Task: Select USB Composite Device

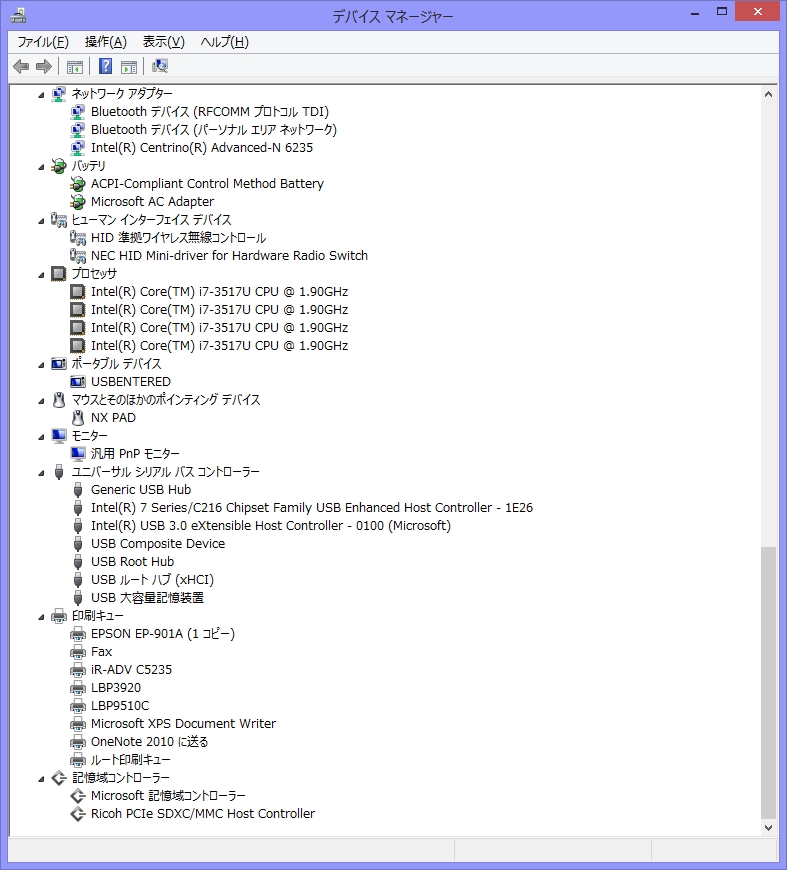Action: click(x=158, y=544)
